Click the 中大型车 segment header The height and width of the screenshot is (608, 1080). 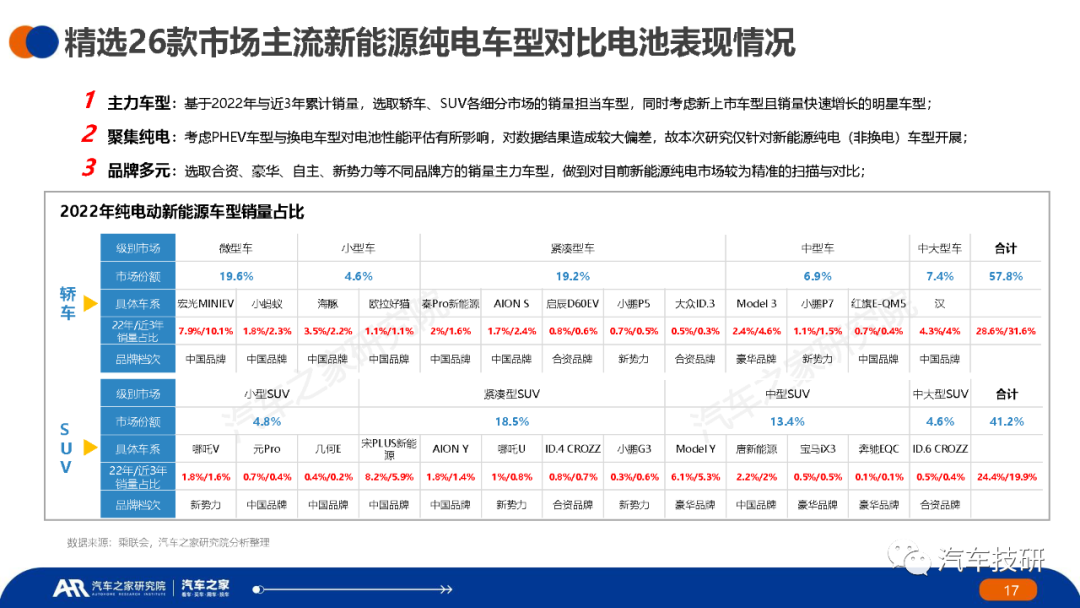pos(939,248)
